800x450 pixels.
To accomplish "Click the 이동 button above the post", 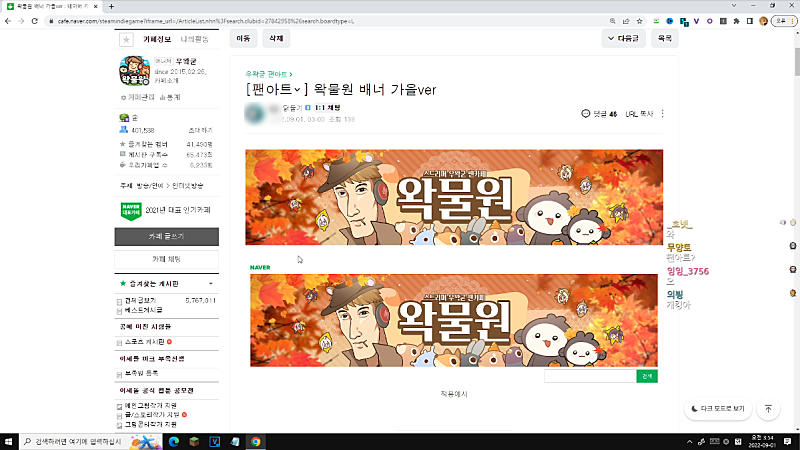I will tap(243, 38).
